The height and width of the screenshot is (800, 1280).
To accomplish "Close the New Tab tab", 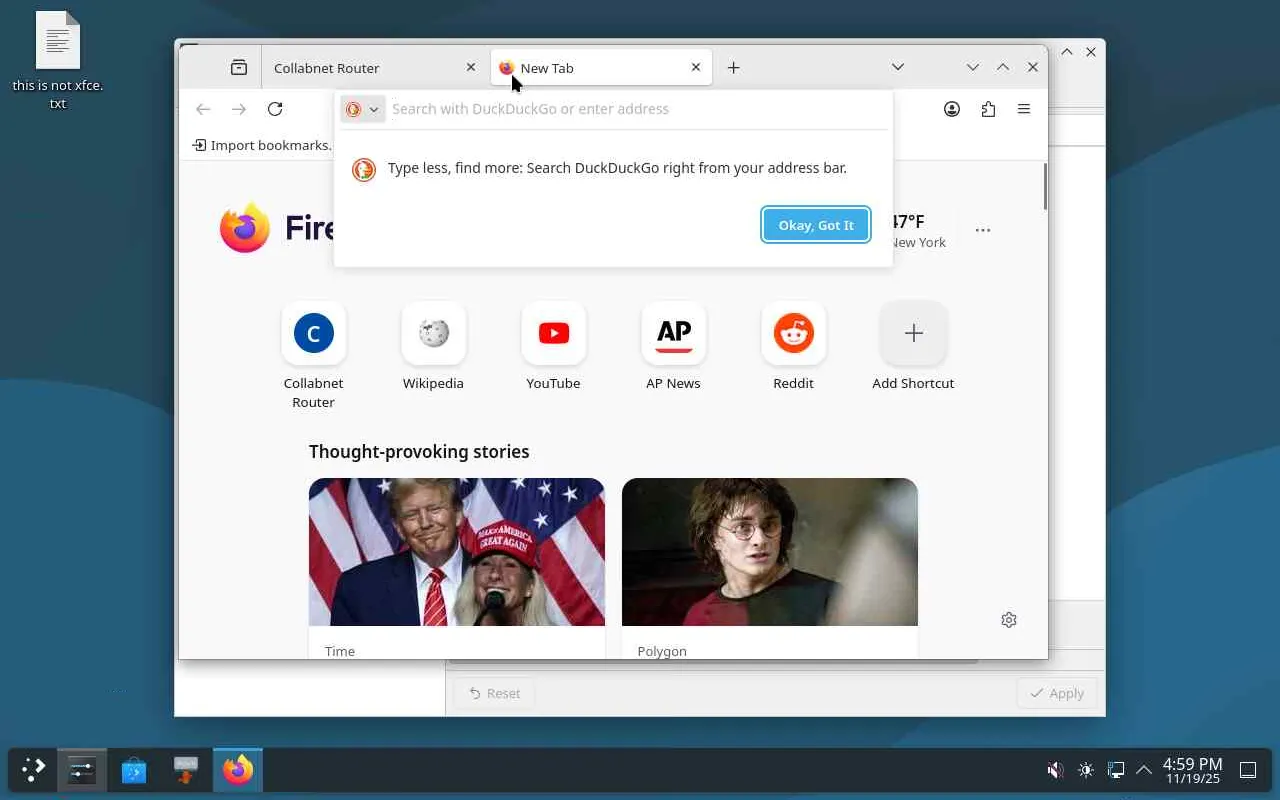I will 696,68.
